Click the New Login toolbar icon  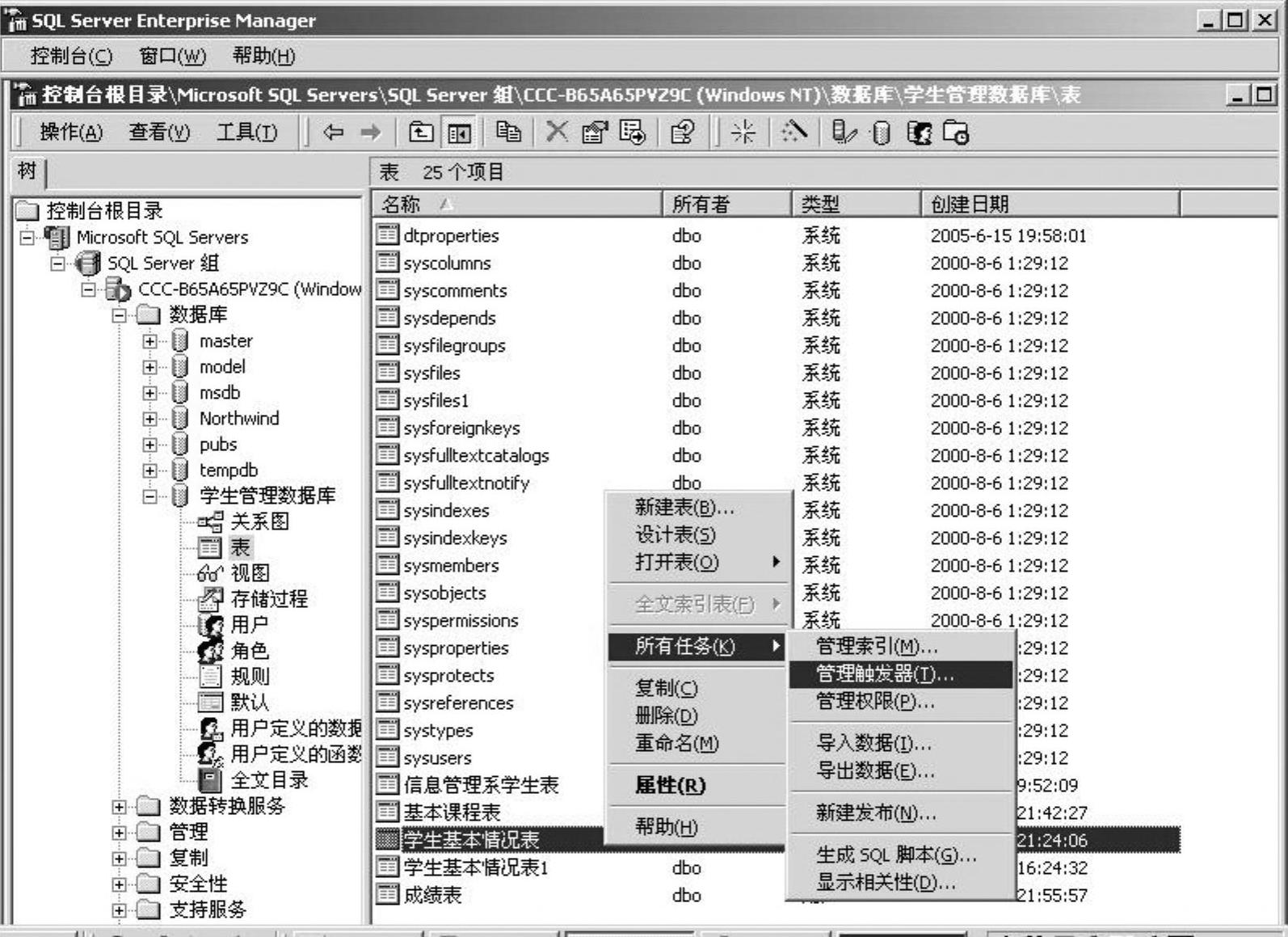pos(919,132)
